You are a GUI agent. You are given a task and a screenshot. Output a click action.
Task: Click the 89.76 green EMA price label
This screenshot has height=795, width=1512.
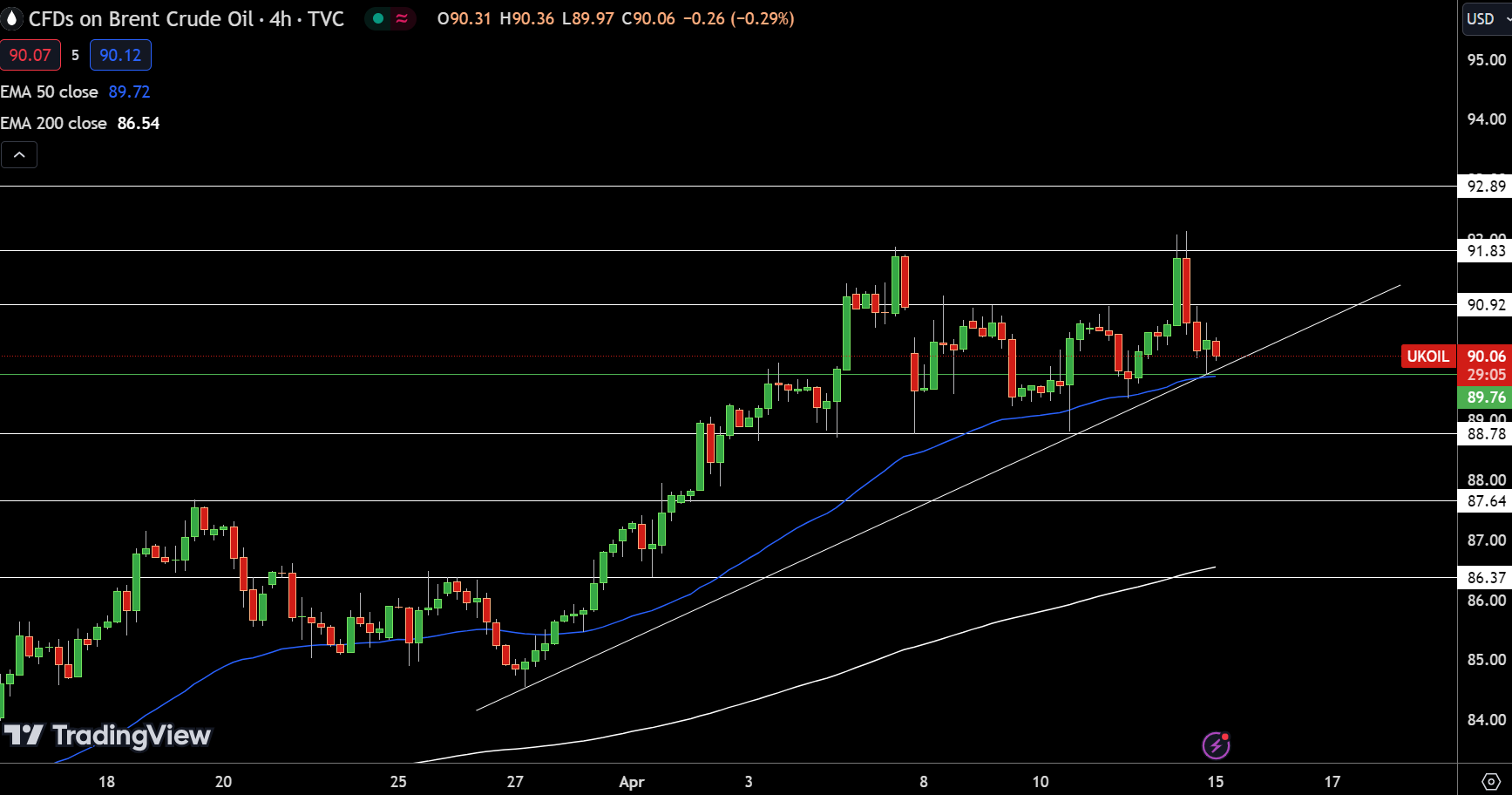click(x=1486, y=397)
